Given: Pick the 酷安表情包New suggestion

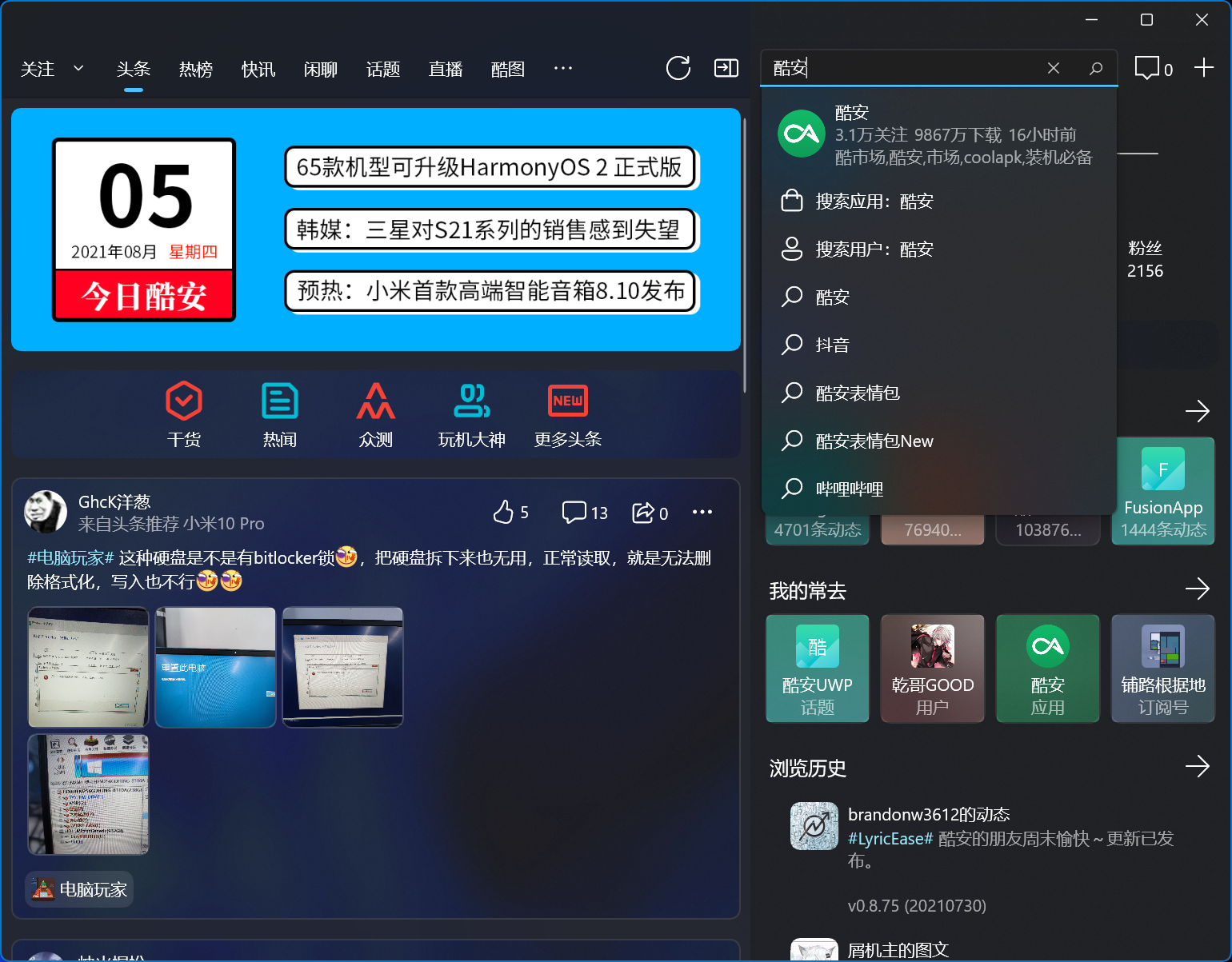Looking at the screenshot, I should pyautogui.click(x=939, y=441).
